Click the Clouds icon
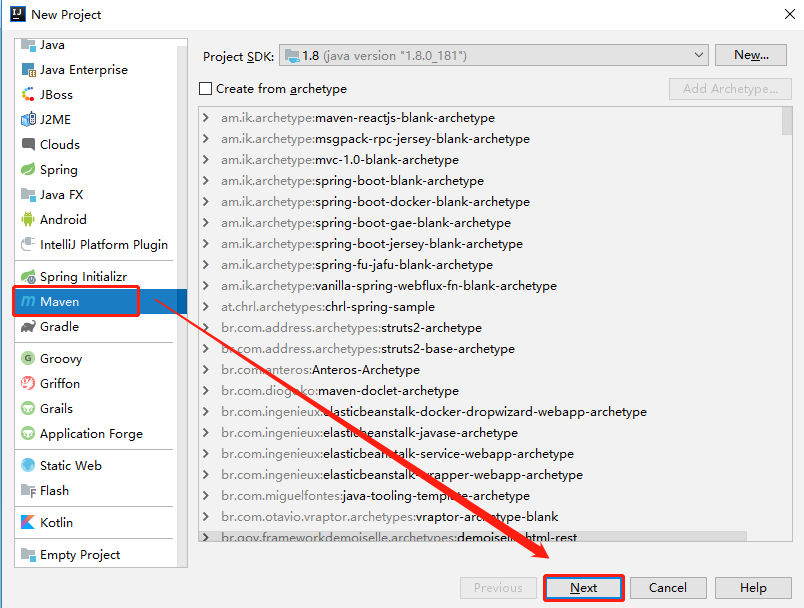The width and height of the screenshot is (804, 608). (x=28, y=144)
